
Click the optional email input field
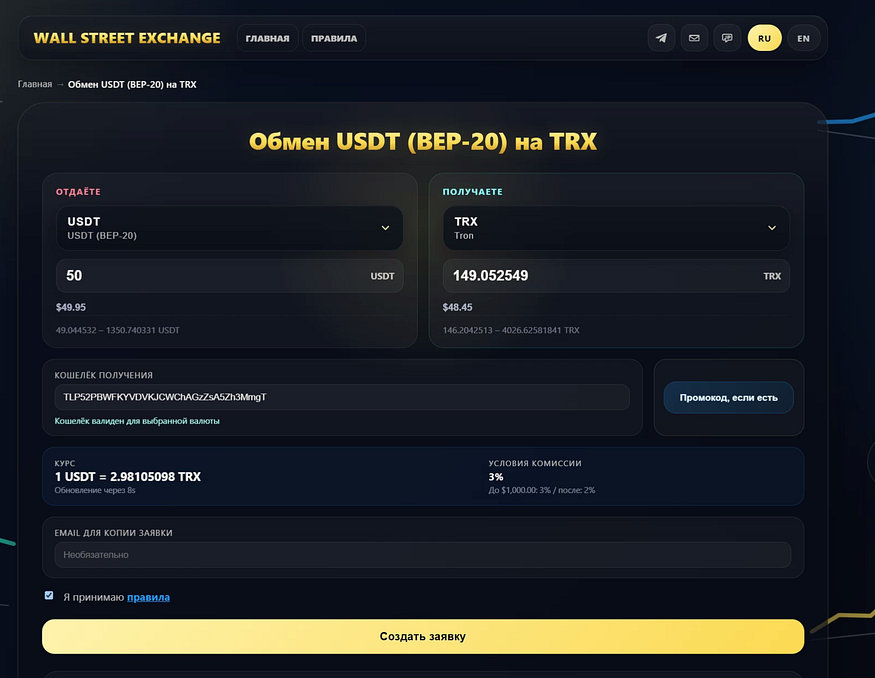[x=423, y=555]
